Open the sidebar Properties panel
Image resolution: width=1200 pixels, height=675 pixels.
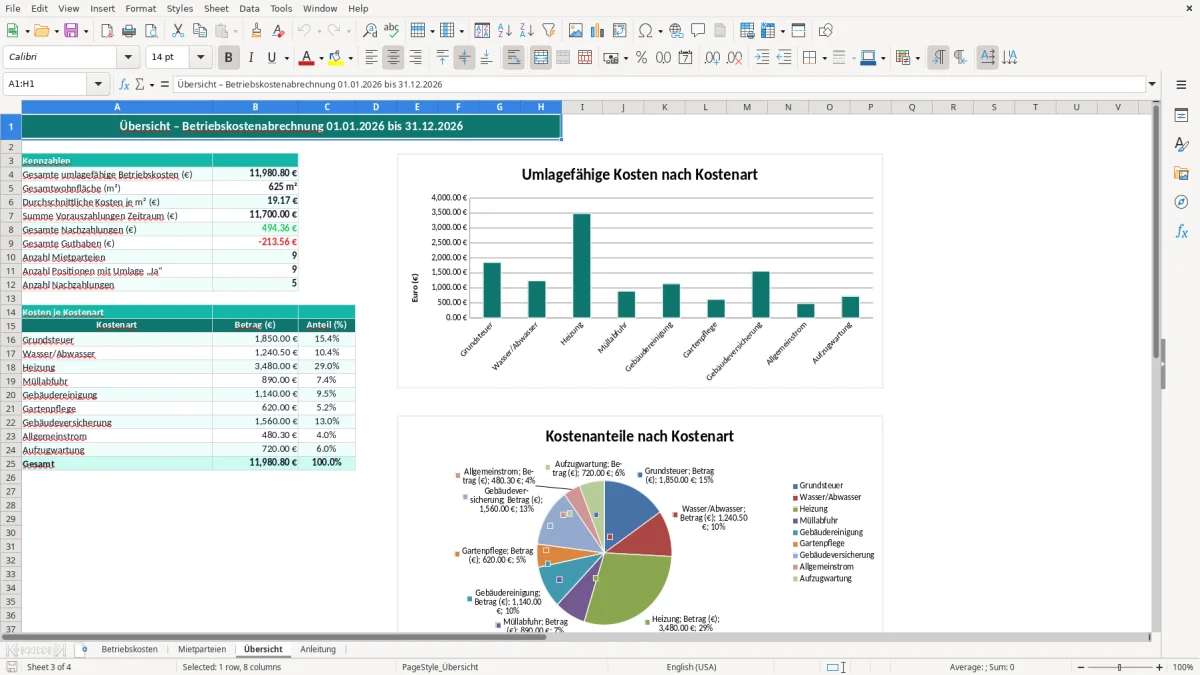[x=1181, y=115]
